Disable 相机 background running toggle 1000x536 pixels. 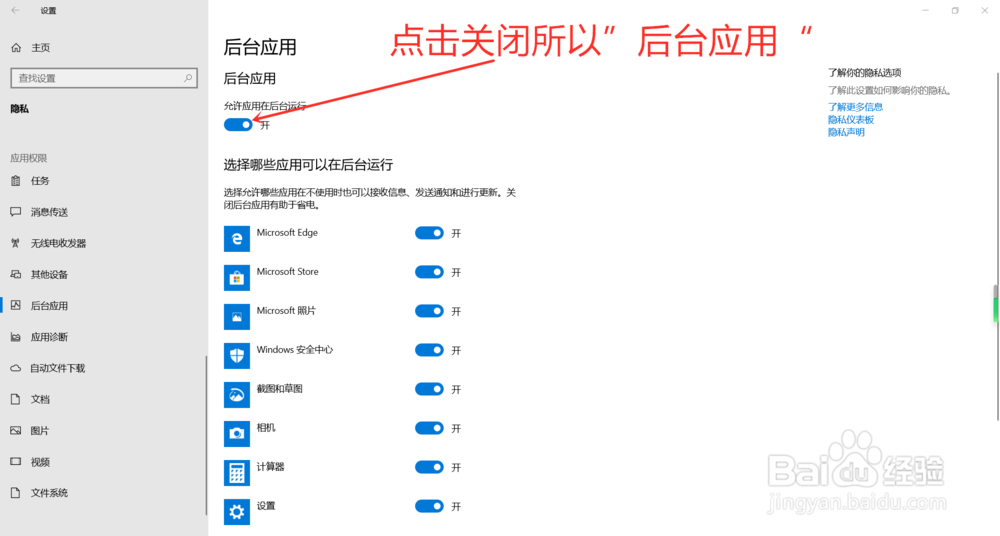[x=429, y=428]
